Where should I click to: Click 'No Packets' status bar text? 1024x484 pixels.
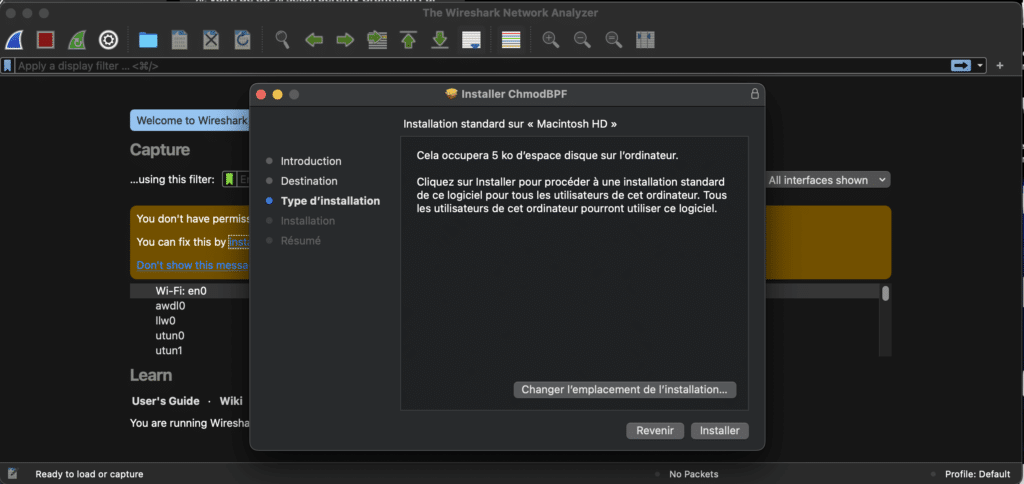[x=694, y=474]
